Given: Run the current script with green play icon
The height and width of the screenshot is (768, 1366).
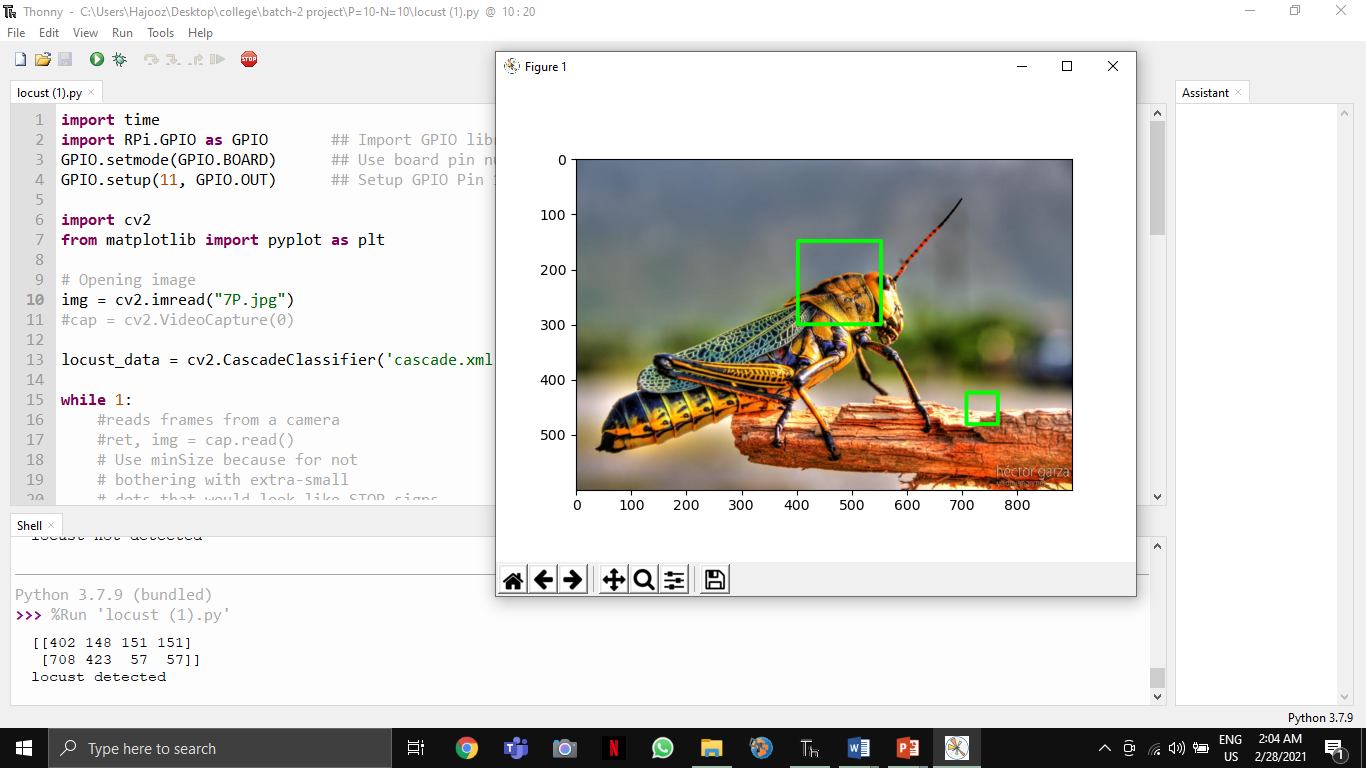Looking at the screenshot, I should coord(96,59).
